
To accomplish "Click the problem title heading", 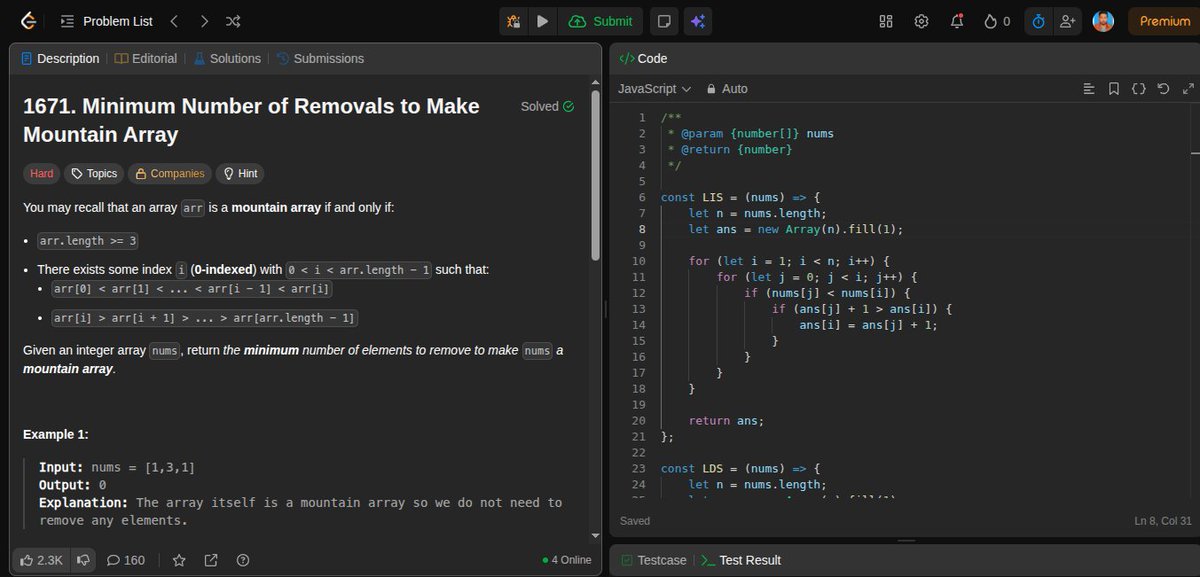I will (x=251, y=120).
